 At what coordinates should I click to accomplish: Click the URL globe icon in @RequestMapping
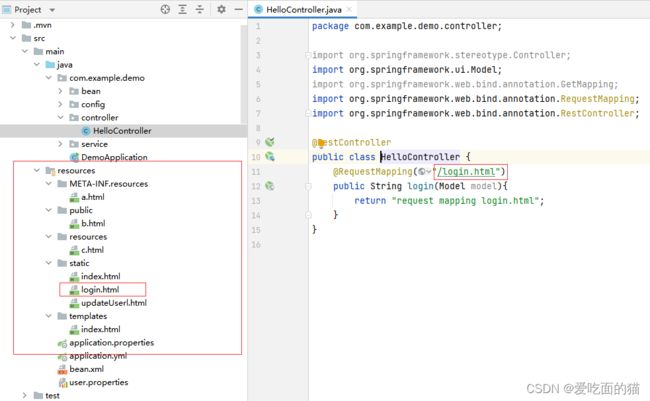coord(422,171)
